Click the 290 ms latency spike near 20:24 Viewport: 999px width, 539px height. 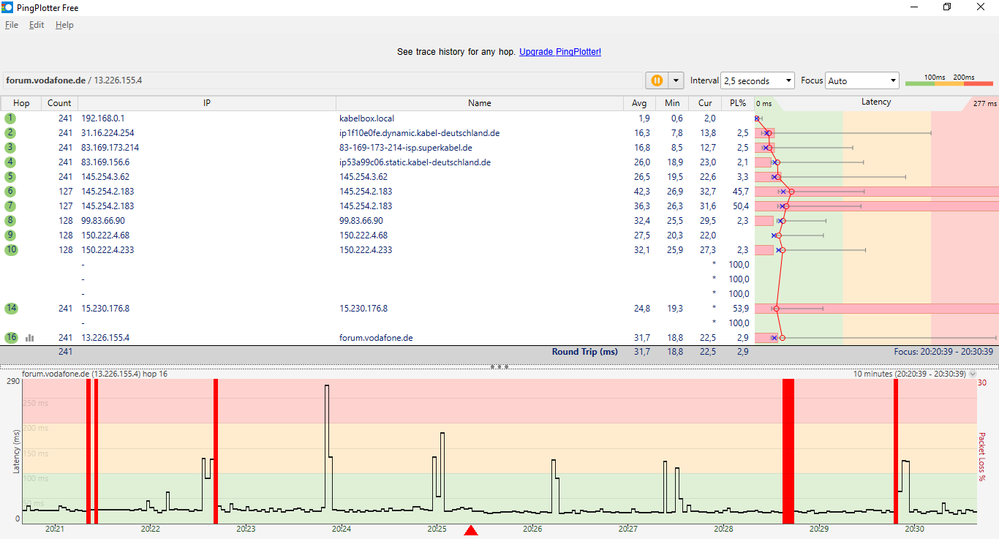tap(327, 420)
